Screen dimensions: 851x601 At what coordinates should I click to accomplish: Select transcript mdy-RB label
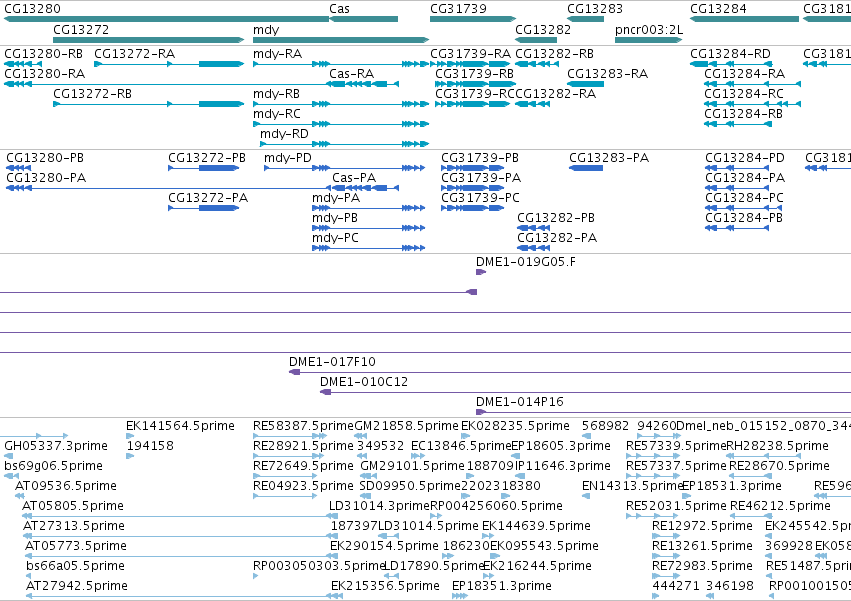[x=277, y=94]
